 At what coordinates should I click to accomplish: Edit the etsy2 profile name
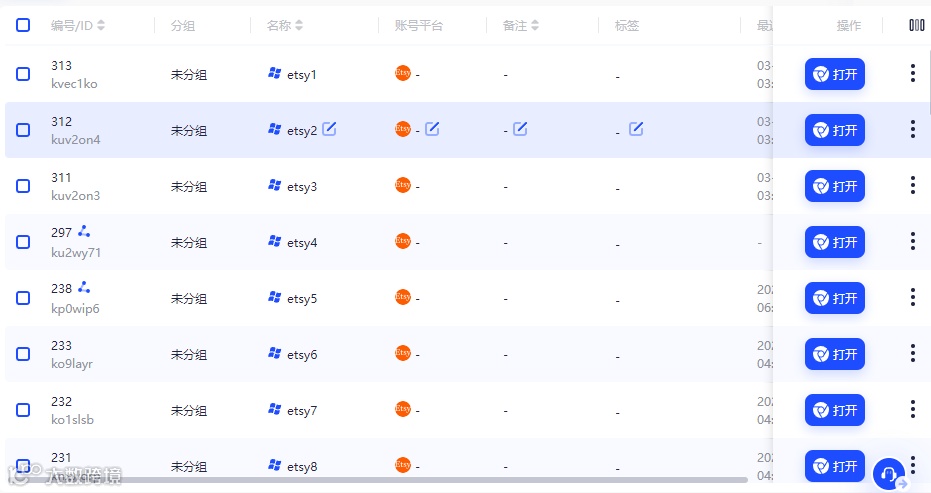click(x=329, y=129)
